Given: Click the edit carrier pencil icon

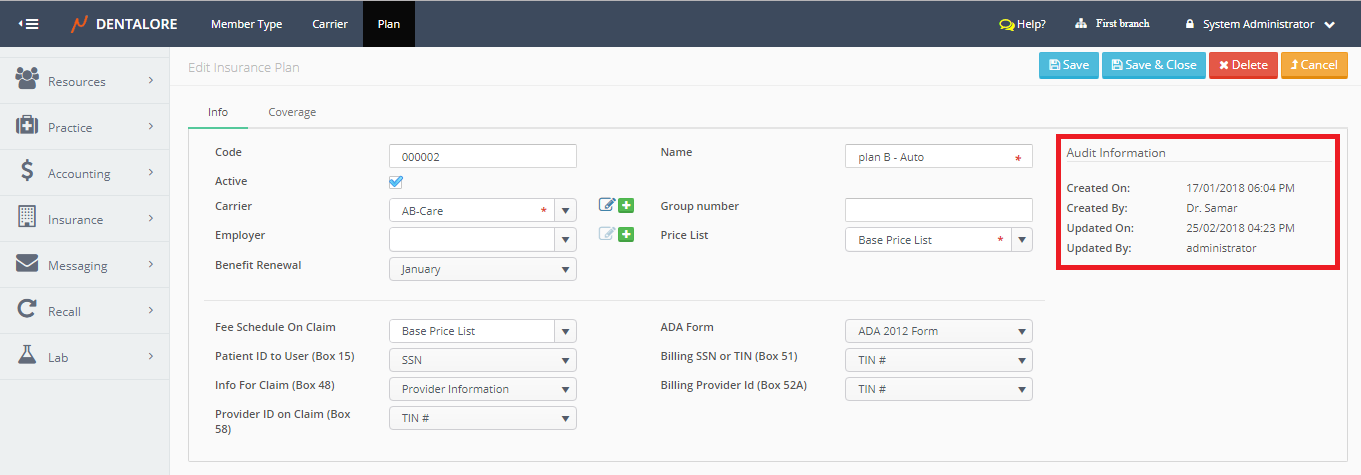Looking at the screenshot, I should pyautogui.click(x=607, y=205).
